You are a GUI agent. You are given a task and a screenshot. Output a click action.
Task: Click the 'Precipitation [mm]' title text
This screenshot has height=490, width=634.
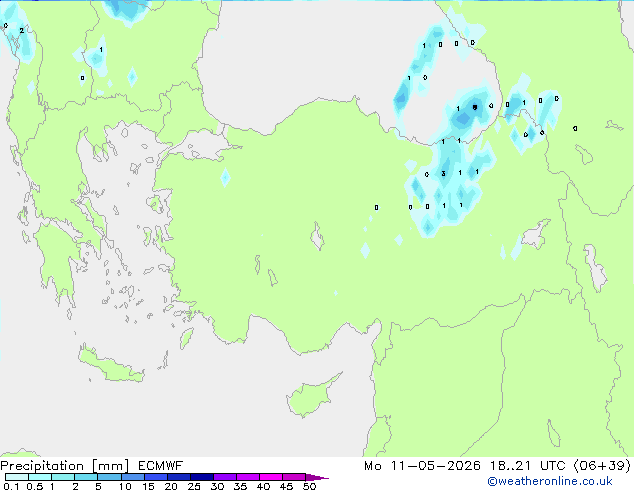pyautogui.click(x=65, y=466)
